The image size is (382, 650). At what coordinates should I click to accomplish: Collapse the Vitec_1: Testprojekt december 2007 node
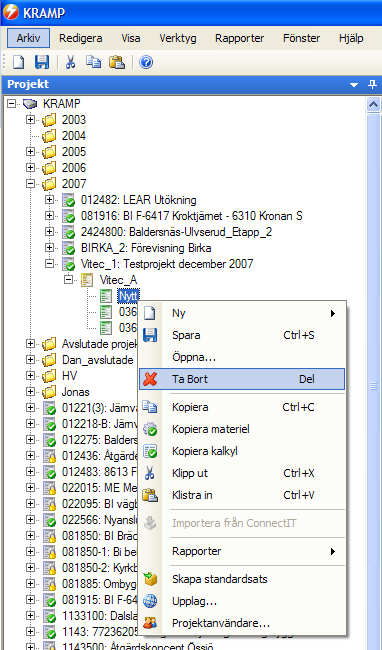pyautogui.click(x=49, y=264)
